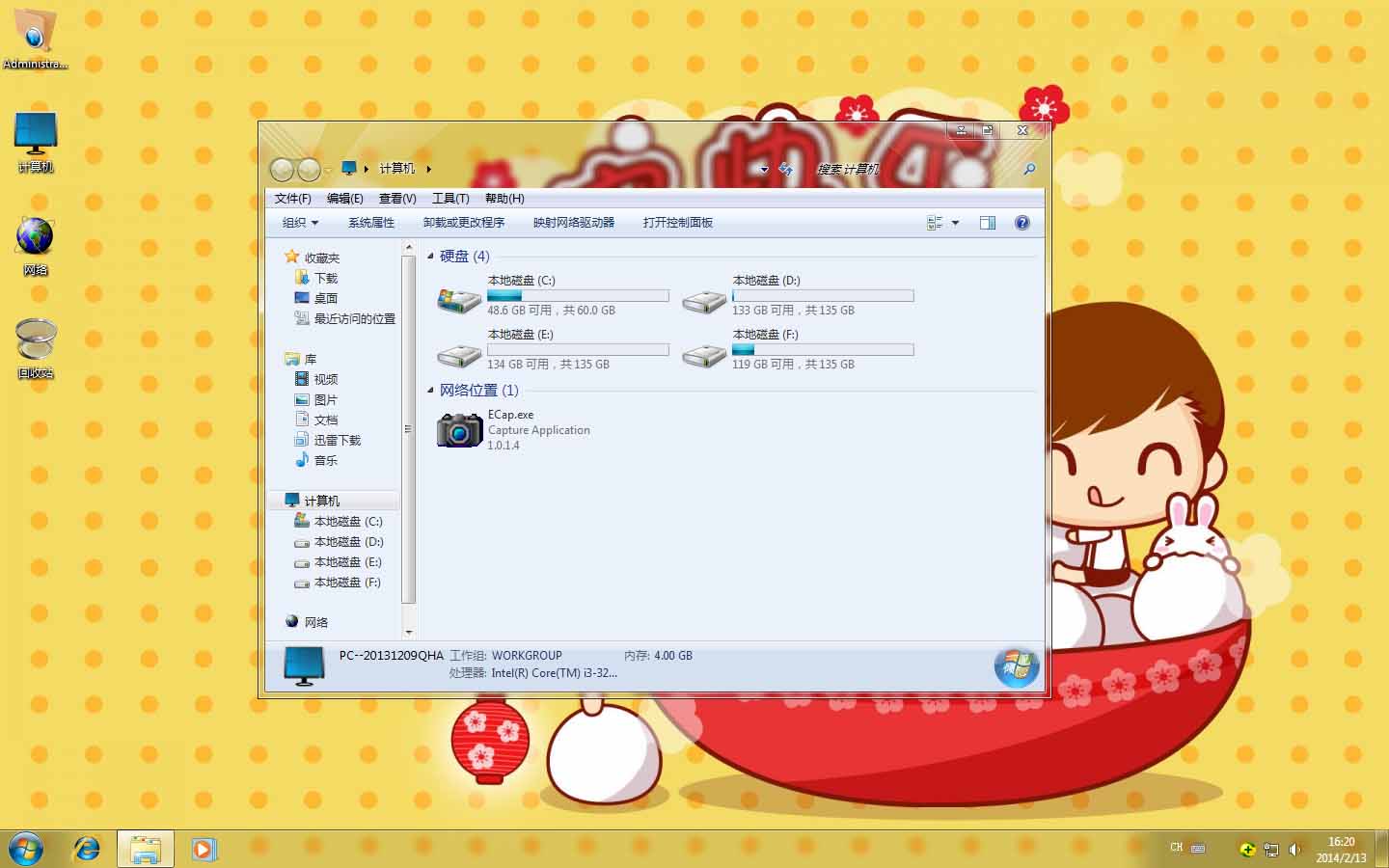This screenshot has width=1389, height=868.
Task: Click the F: drive usage bar
Action: coord(823,350)
